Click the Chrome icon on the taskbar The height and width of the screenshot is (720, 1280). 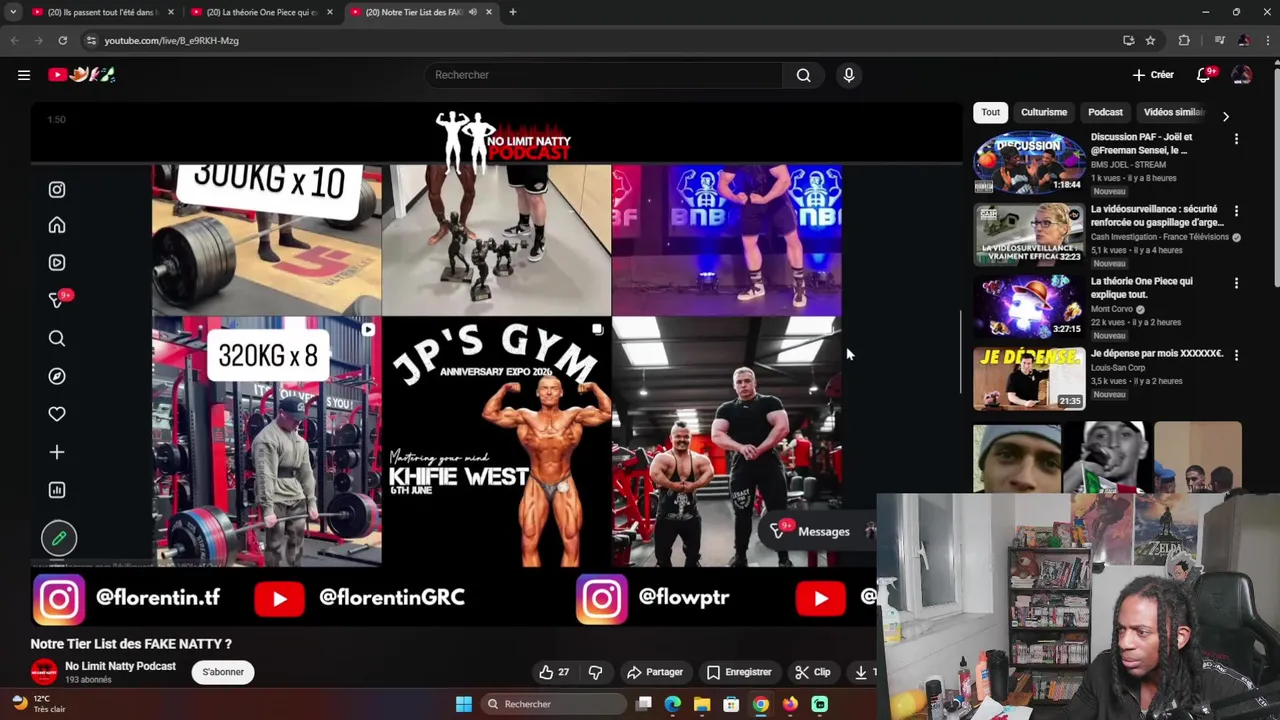[x=761, y=704]
